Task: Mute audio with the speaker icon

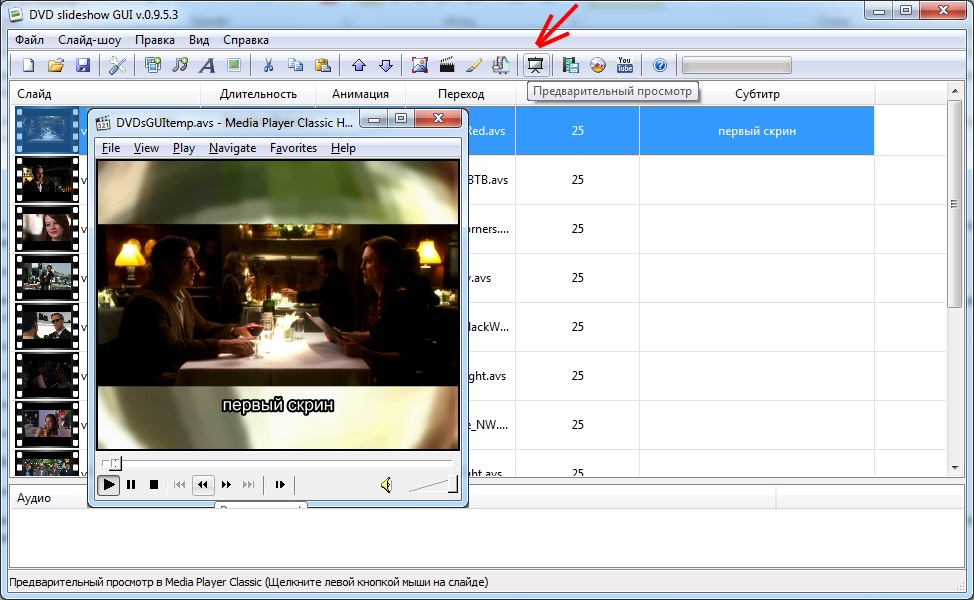Action: pos(386,484)
